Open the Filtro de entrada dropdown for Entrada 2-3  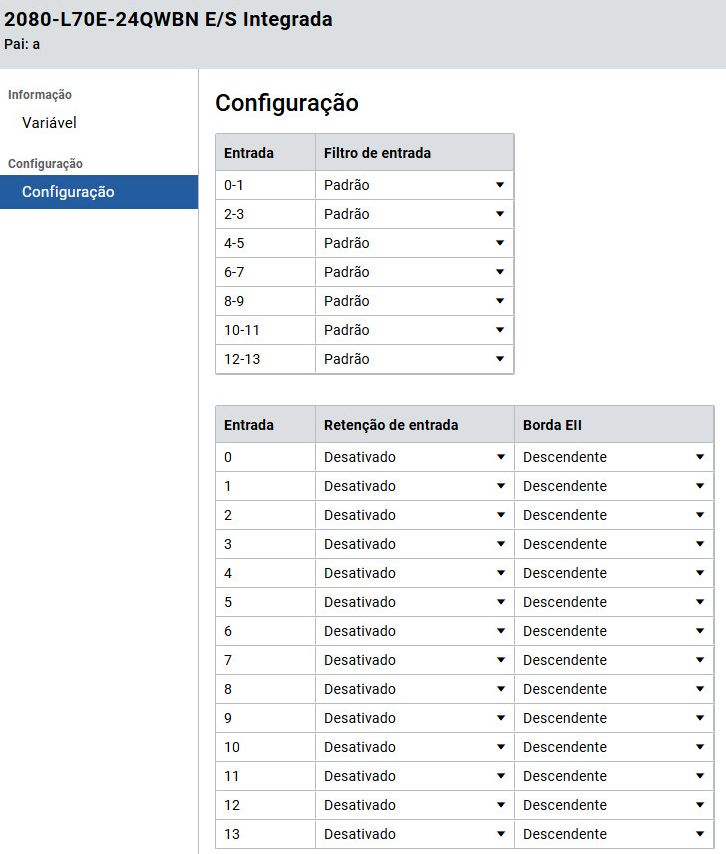coord(414,214)
